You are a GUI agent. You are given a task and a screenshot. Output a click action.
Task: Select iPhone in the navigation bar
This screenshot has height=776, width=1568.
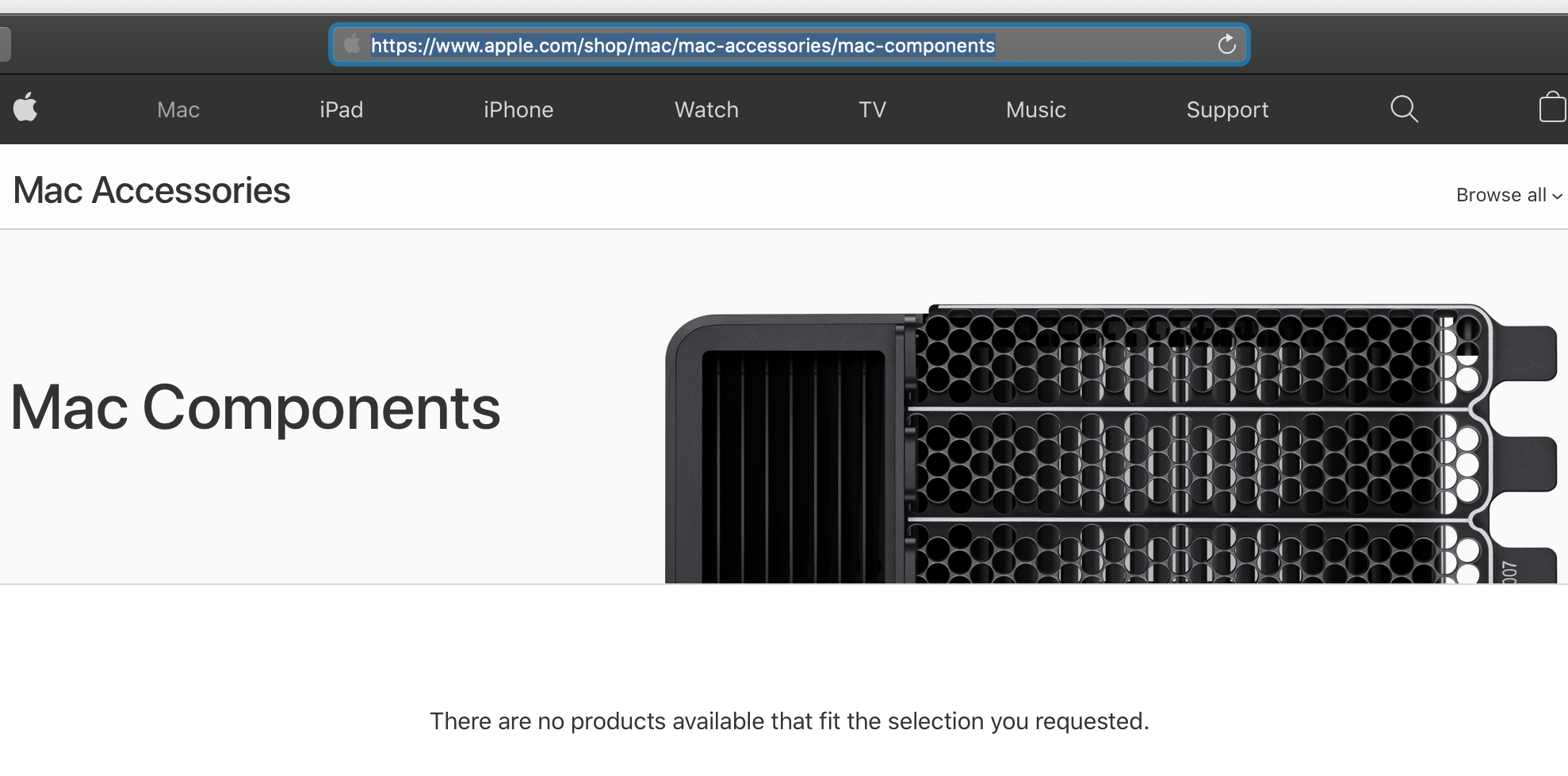tap(518, 109)
